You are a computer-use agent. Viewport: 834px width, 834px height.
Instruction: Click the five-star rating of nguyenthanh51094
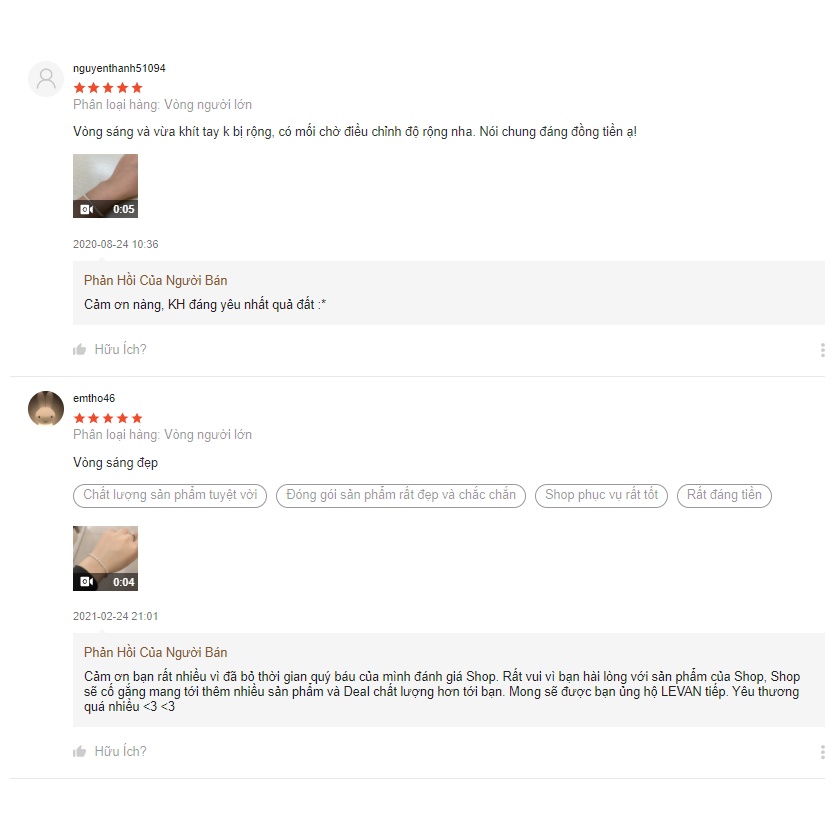[108, 88]
